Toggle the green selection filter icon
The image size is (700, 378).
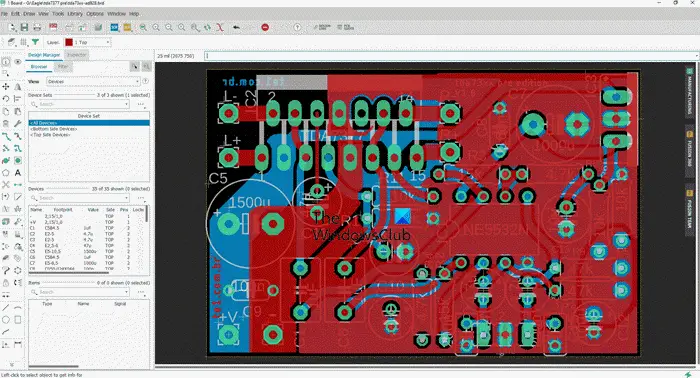35,42
